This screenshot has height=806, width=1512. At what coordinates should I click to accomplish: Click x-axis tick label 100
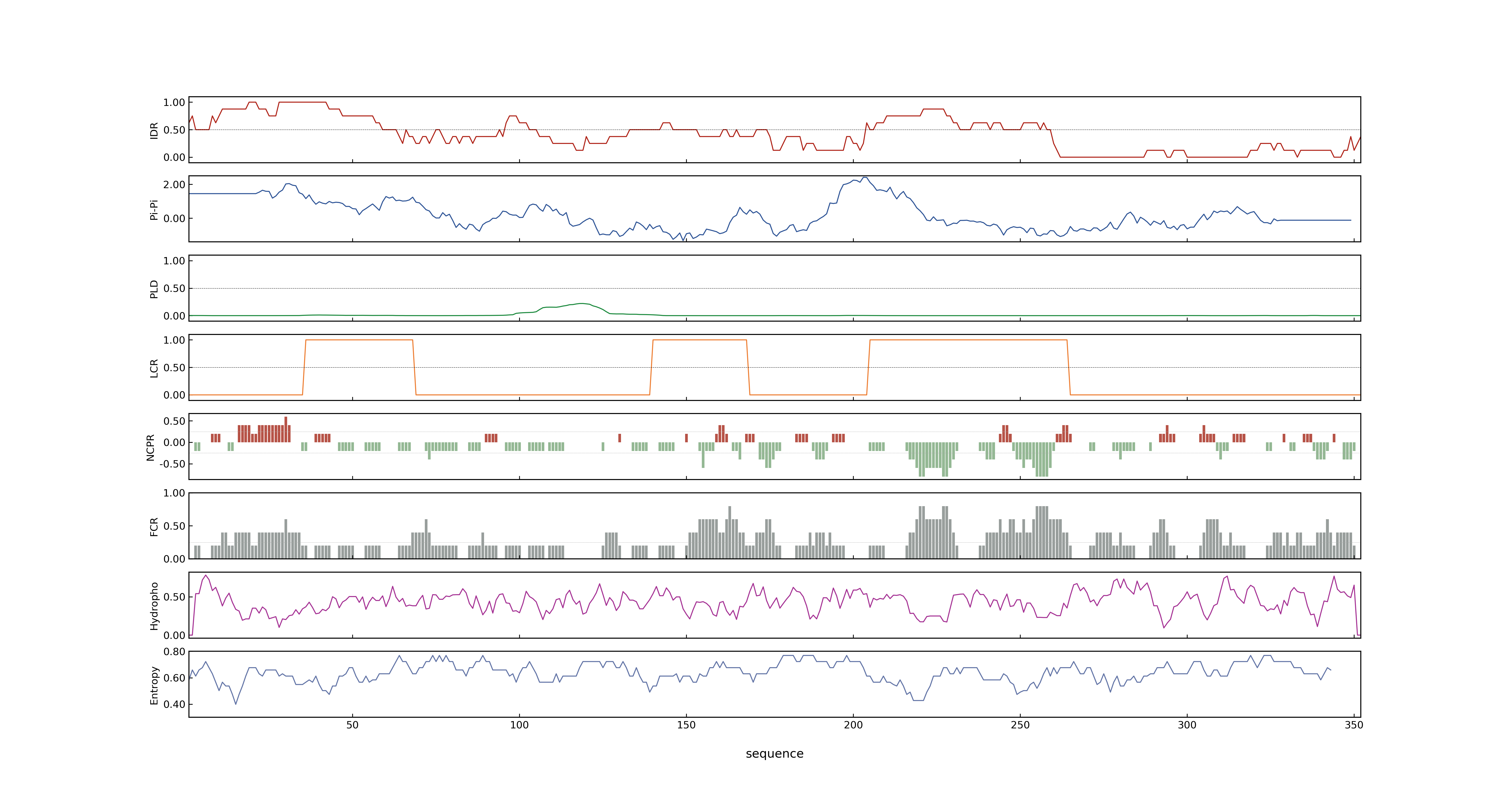tap(519, 725)
